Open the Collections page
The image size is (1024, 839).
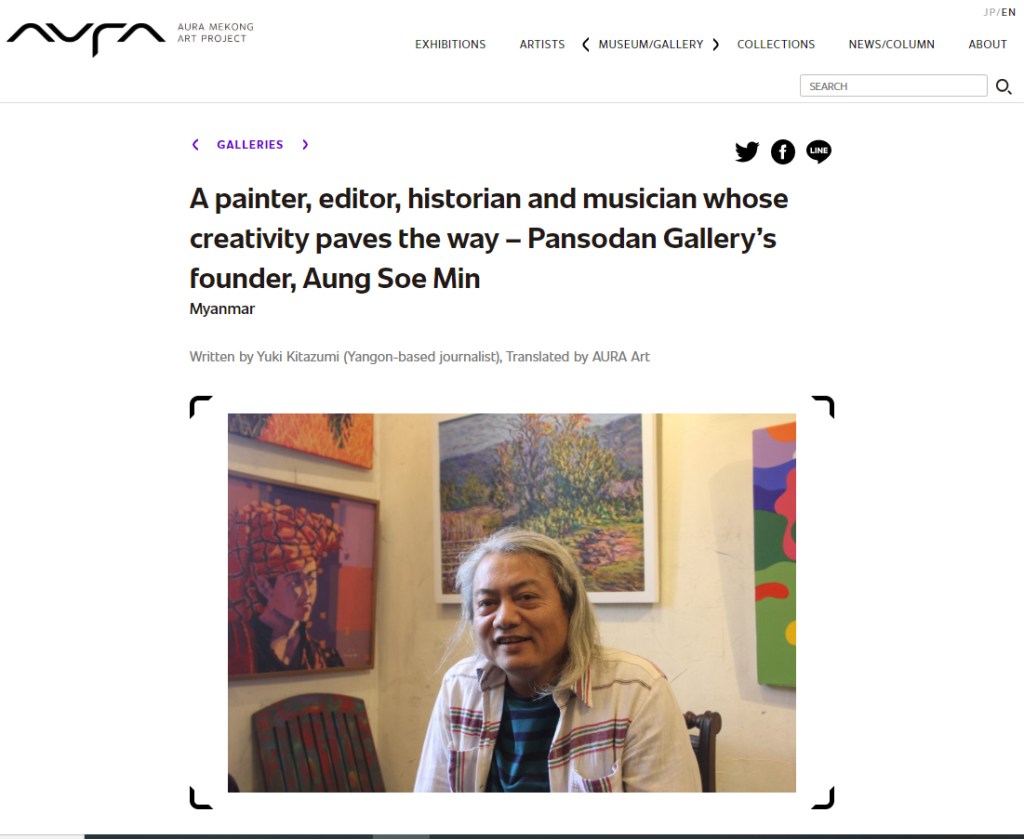(x=776, y=44)
